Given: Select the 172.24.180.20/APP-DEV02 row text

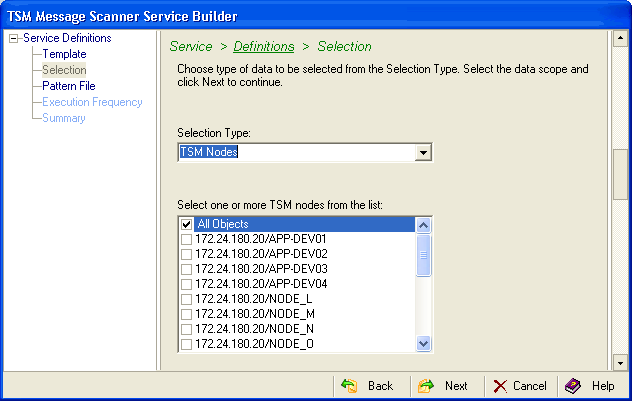Looking at the screenshot, I should (261, 254).
